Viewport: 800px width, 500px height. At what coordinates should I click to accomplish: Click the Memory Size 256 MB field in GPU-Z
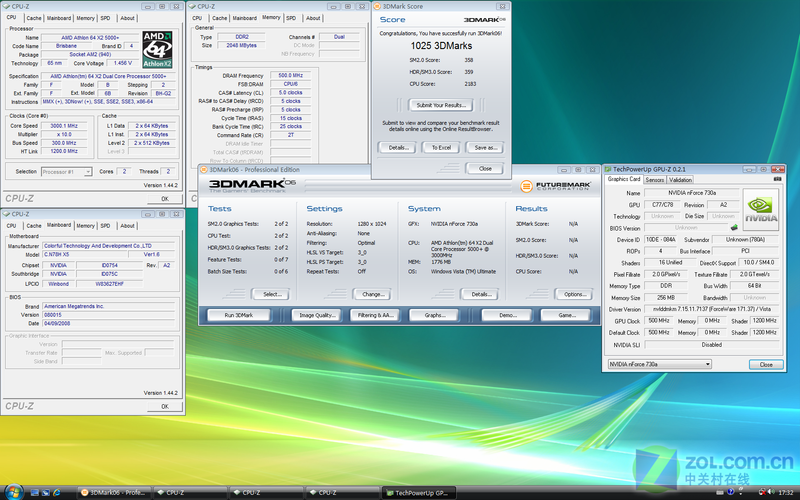point(666,297)
